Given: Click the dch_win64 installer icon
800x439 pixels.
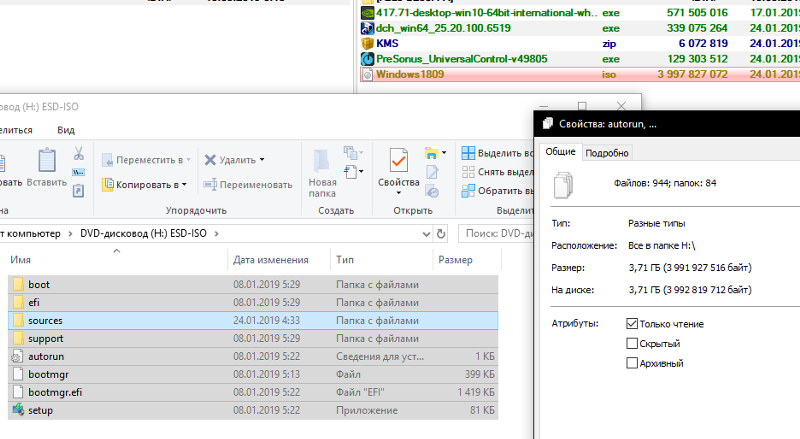Looking at the screenshot, I should coord(367,28).
